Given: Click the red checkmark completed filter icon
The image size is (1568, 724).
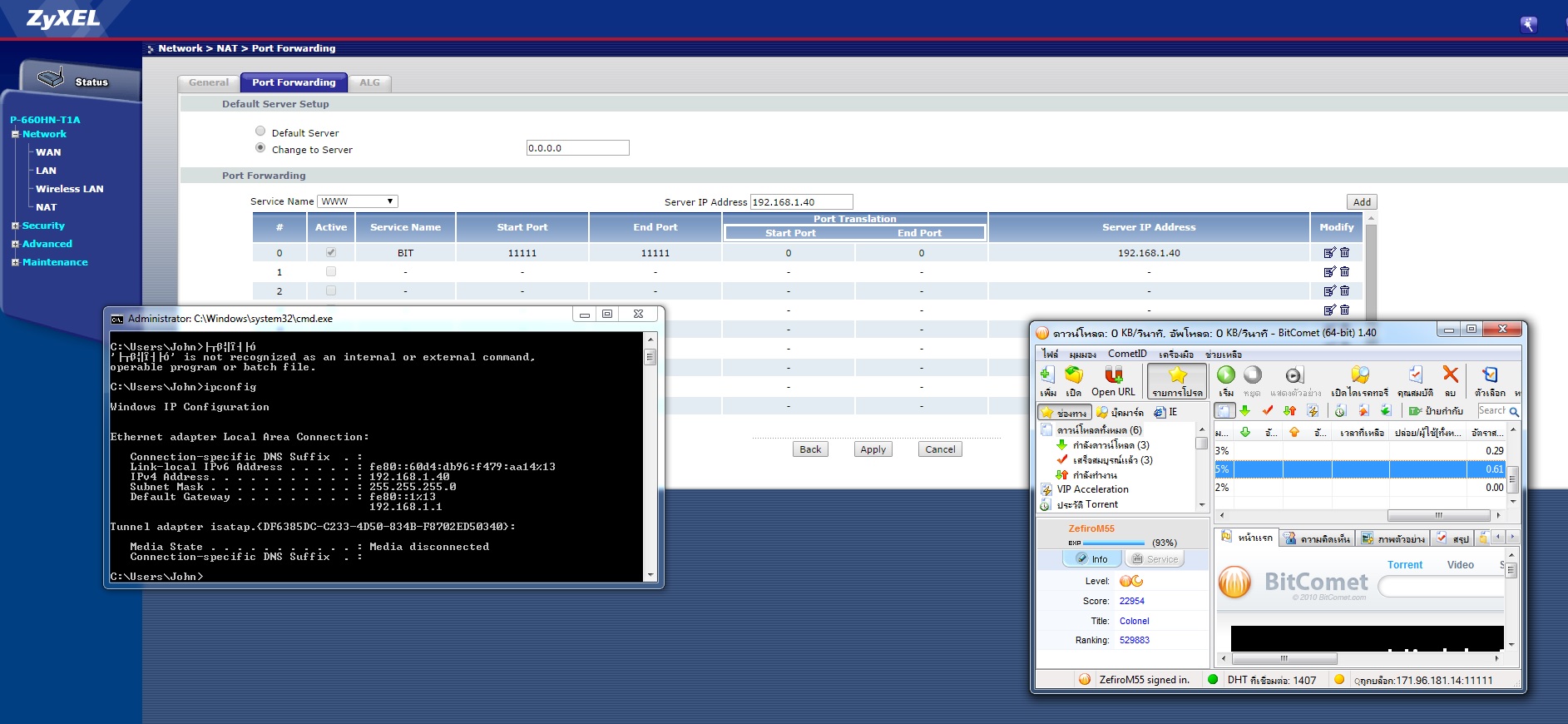Looking at the screenshot, I should coord(1268,410).
